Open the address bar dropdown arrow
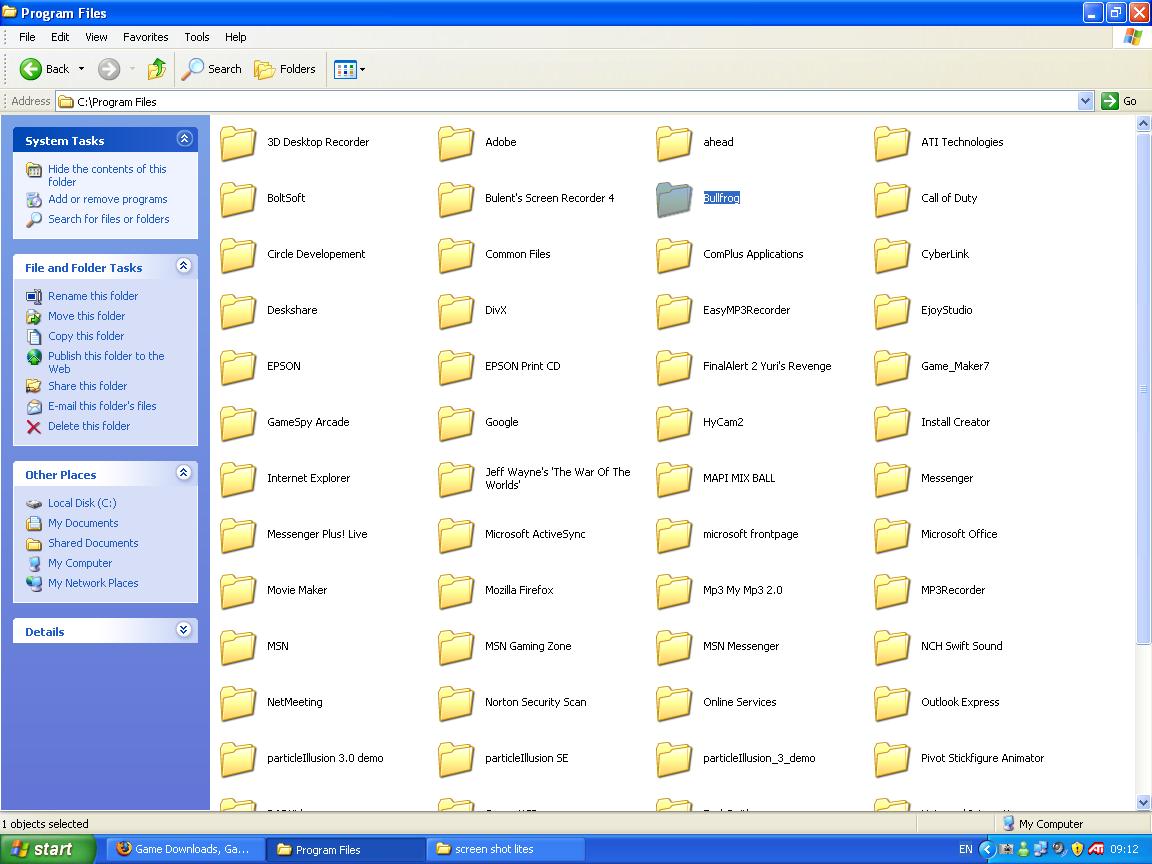Viewport: 1152px width, 864px height. 1085,101
